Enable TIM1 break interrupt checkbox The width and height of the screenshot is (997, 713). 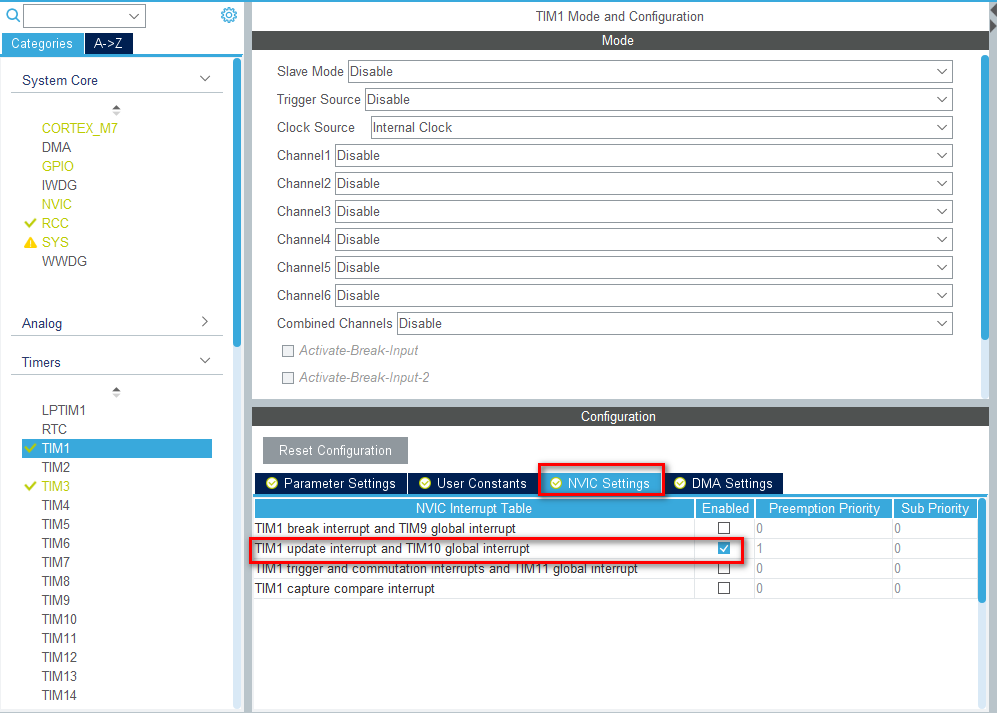pos(724,528)
